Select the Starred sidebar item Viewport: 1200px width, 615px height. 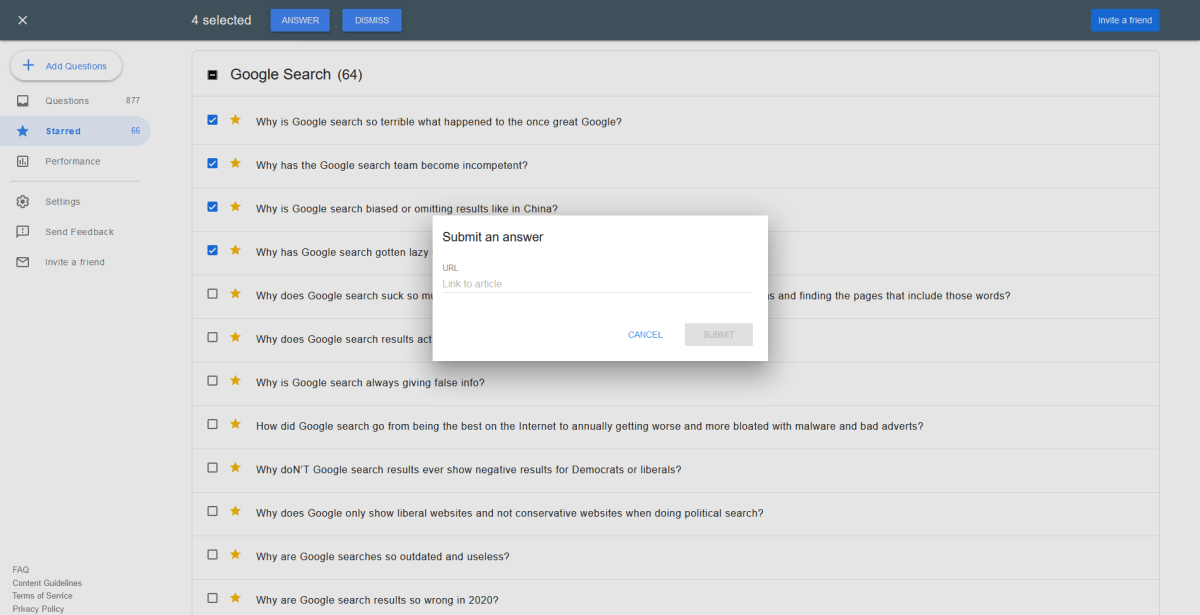pos(75,131)
